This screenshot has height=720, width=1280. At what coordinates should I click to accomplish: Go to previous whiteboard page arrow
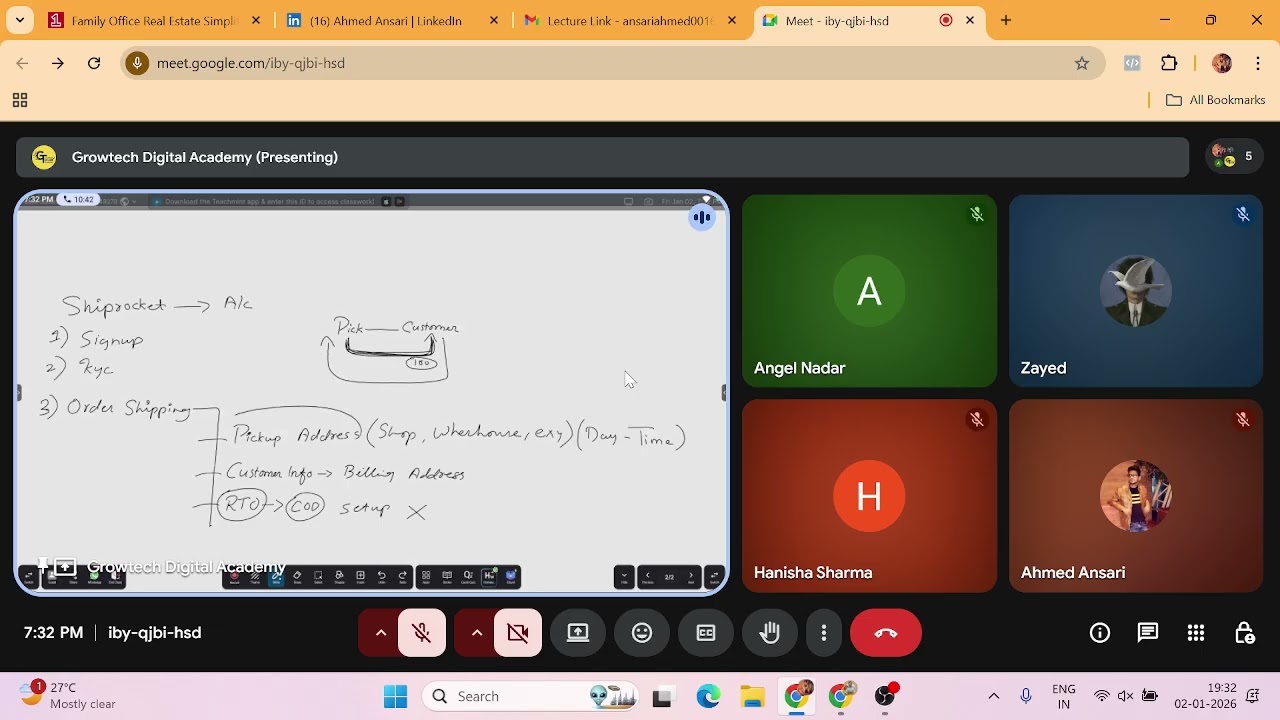pos(648,577)
